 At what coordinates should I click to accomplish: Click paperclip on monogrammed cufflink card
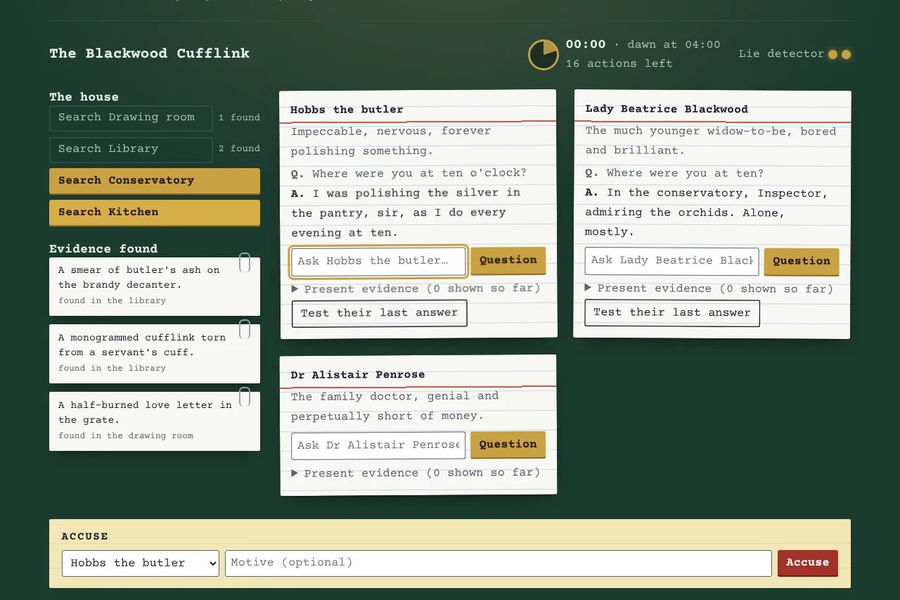tap(245, 329)
